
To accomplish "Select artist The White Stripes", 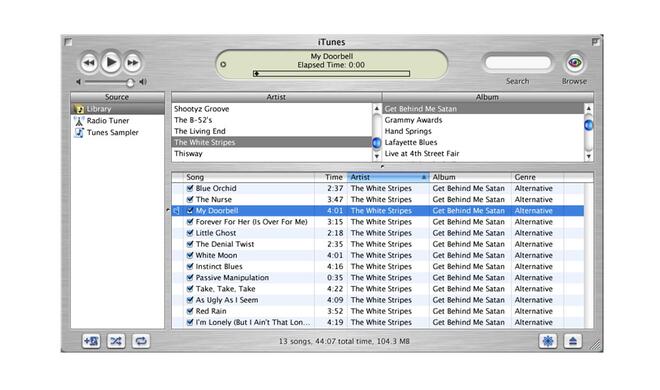I will [x=272, y=142].
